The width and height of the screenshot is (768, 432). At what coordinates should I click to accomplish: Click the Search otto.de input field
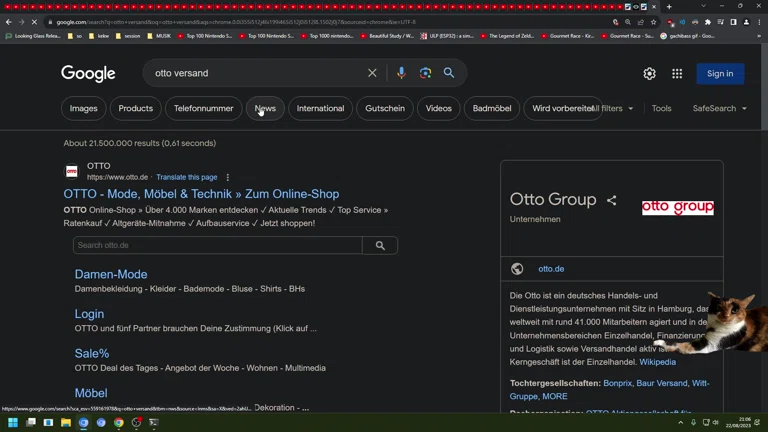click(217, 245)
